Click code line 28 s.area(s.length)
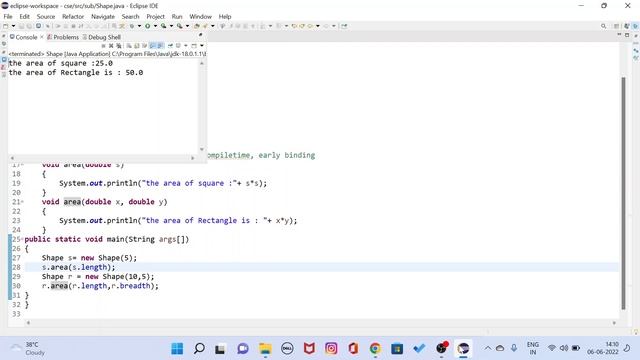 coord(78,267)
